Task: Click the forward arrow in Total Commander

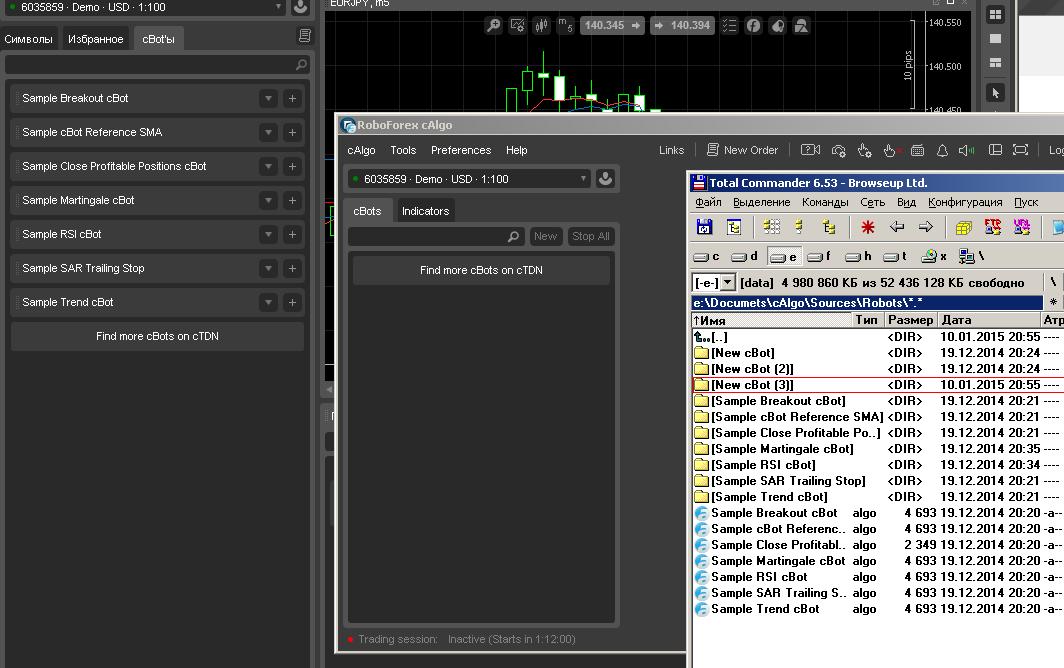Action: (x=926, y=227)
